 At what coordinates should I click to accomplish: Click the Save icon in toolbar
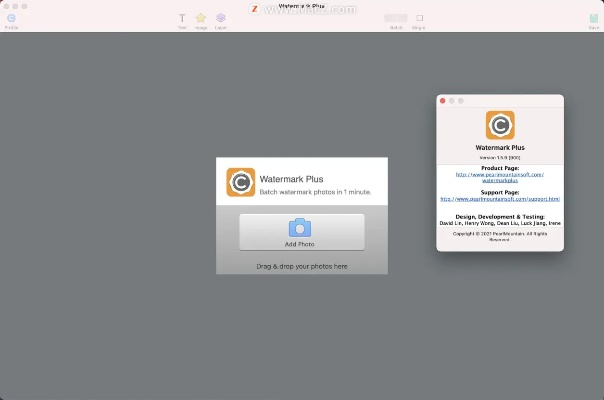click(x=593, y=19)
